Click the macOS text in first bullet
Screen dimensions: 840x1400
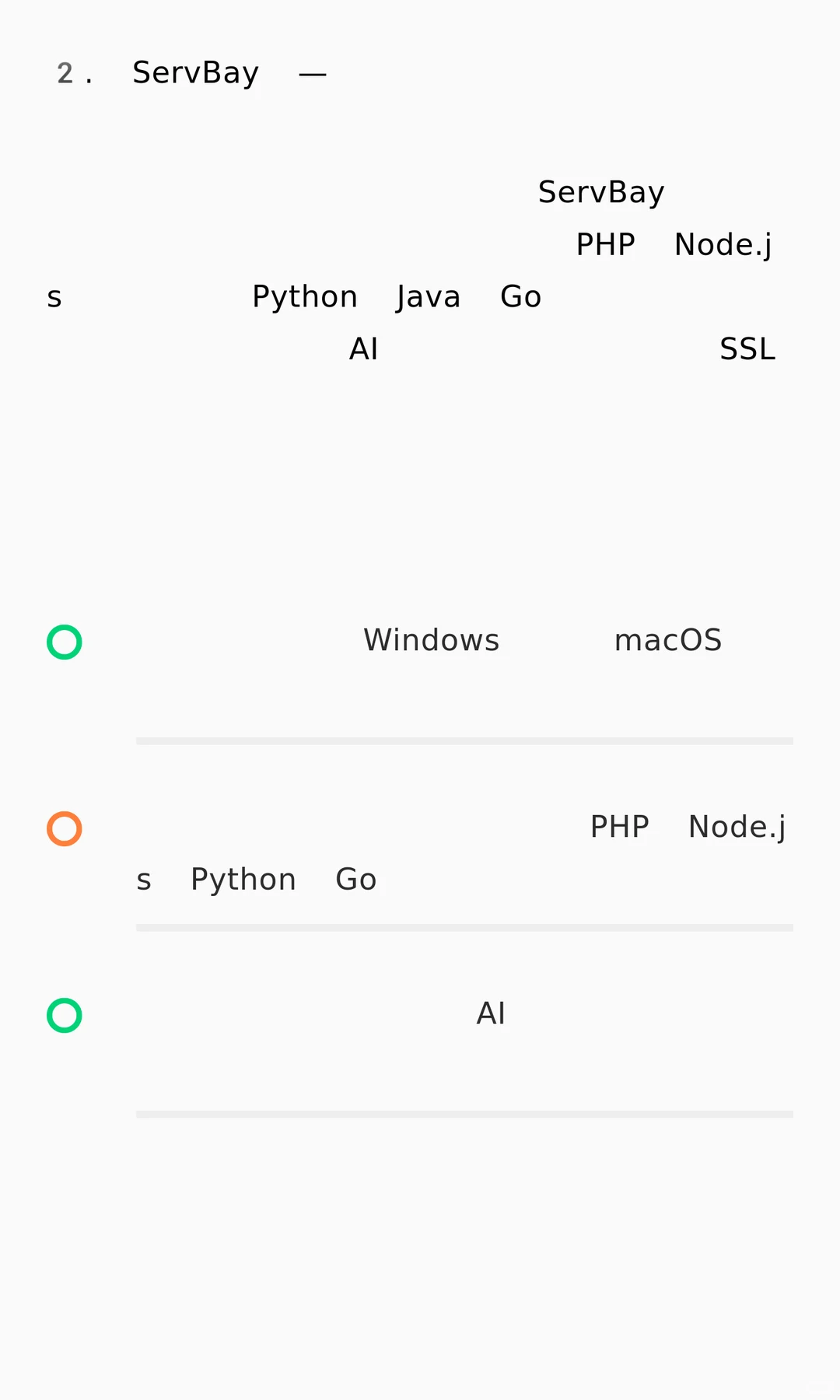pyautogui.click(x=668, y=641)
